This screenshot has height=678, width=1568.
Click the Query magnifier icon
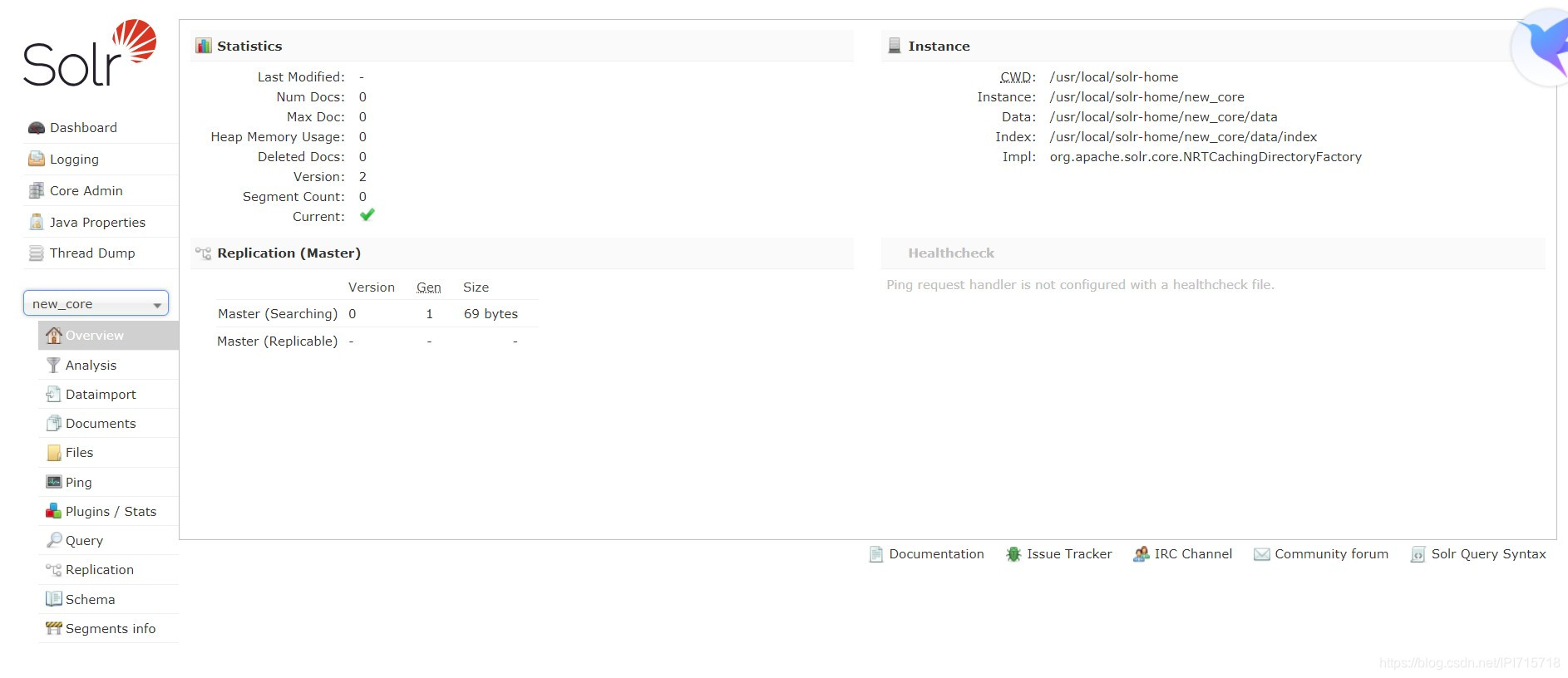pyautogui.click(x=54, y=540)
